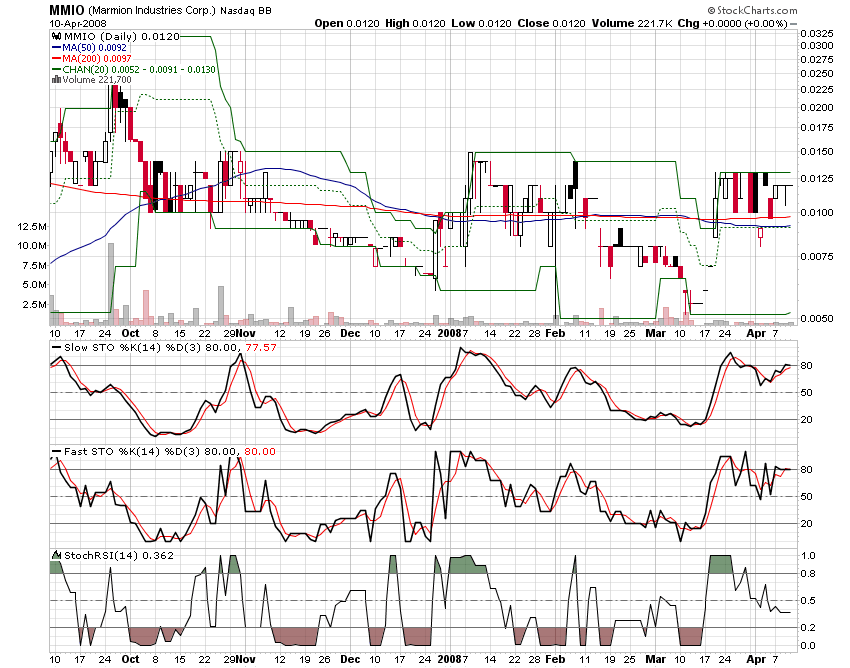Click the Feb label on upper date axis
Image resolution: width=850 pixels, height=668 pixels.
tap(555, 333)
